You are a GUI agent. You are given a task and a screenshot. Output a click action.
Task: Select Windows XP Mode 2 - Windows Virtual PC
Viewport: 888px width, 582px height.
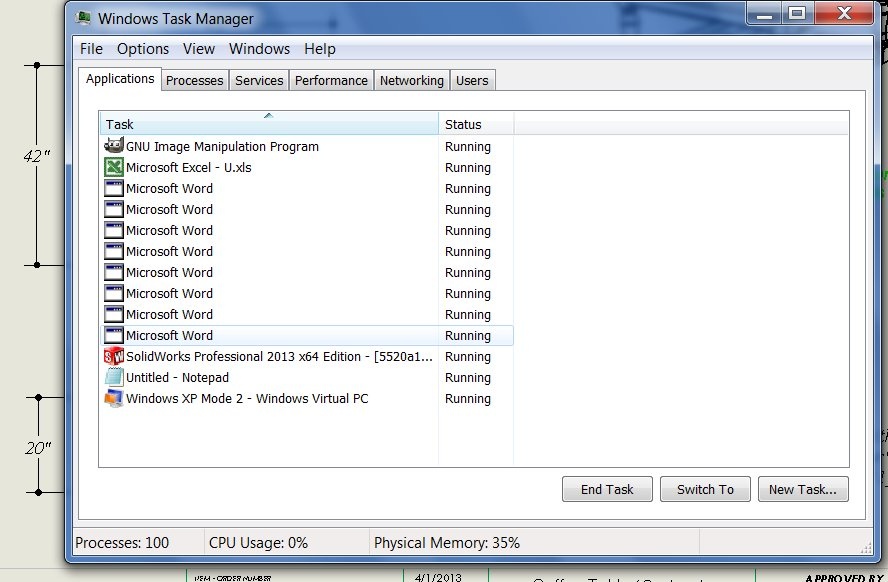[306, 398]
